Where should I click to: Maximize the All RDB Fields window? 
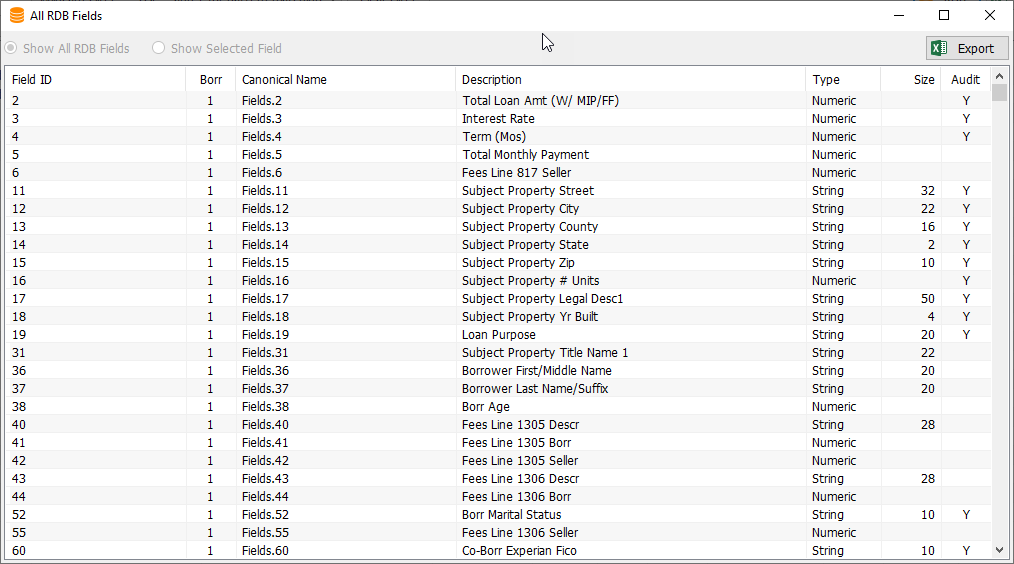[x=944, y=16]
